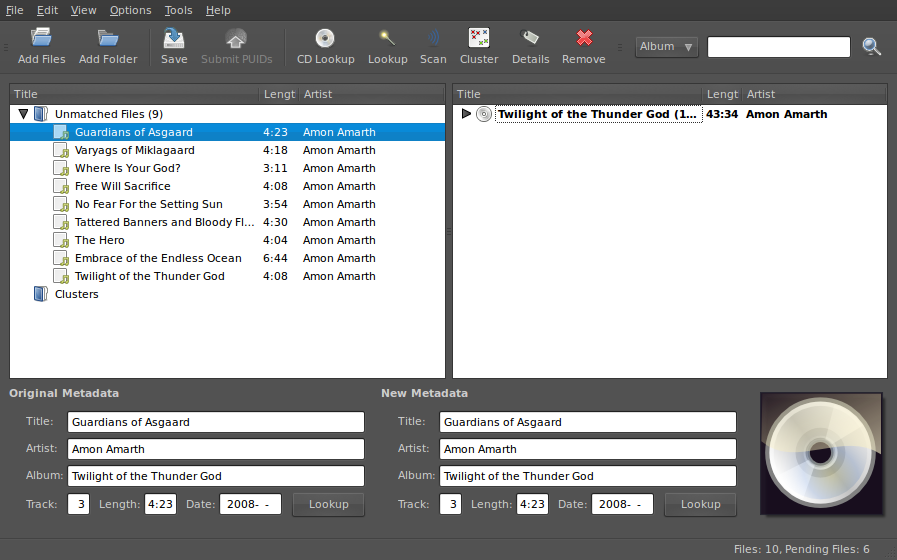Sort right pane by Artist column header
This screenshot has height=560, width=897.
point(815,94)
